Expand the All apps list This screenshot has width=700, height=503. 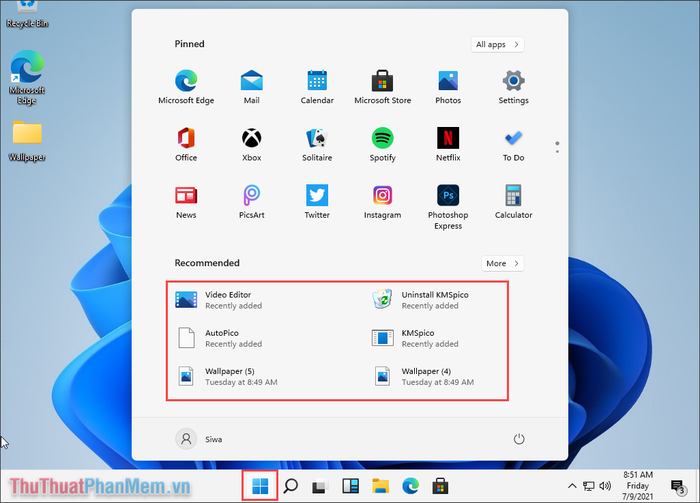tap(498, 44)
